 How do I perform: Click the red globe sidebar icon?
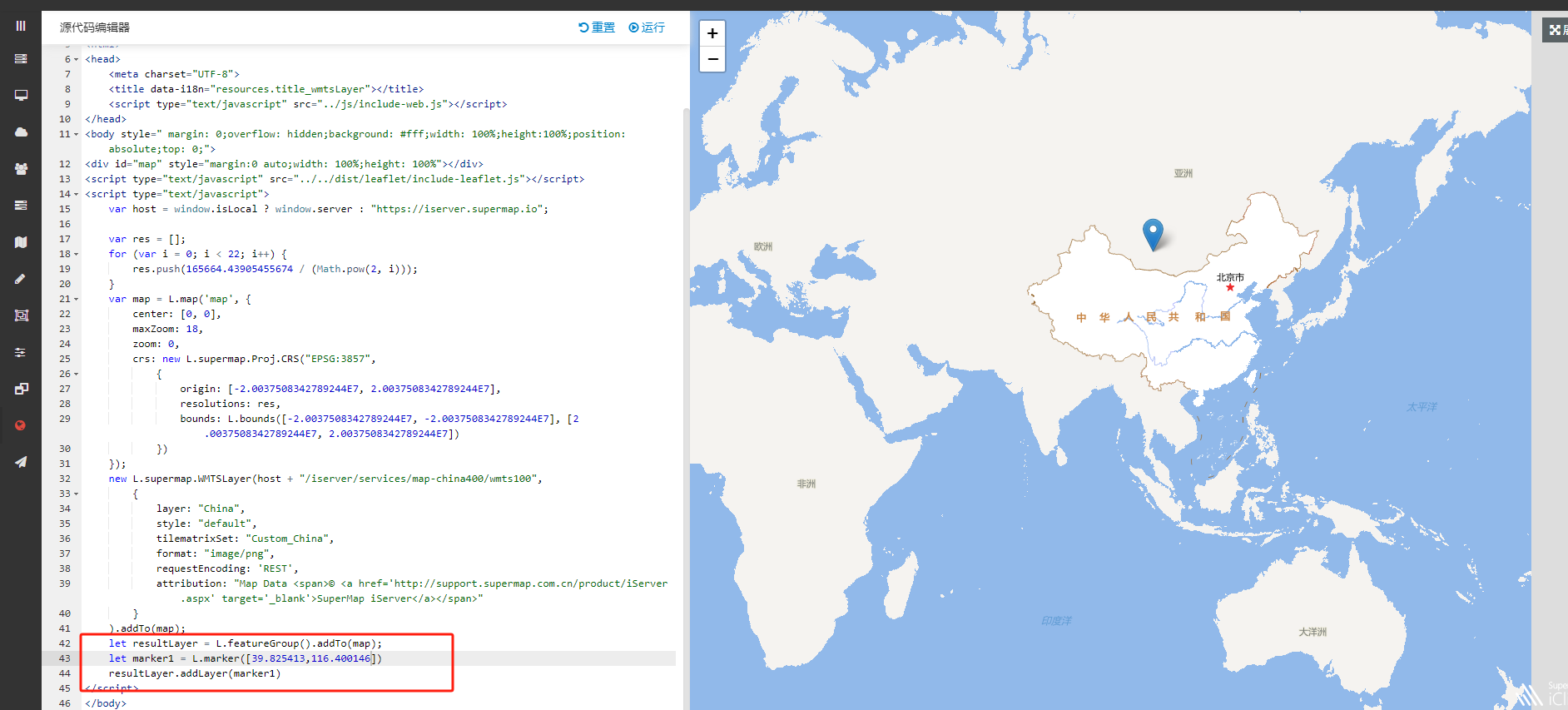coord(21,425)
